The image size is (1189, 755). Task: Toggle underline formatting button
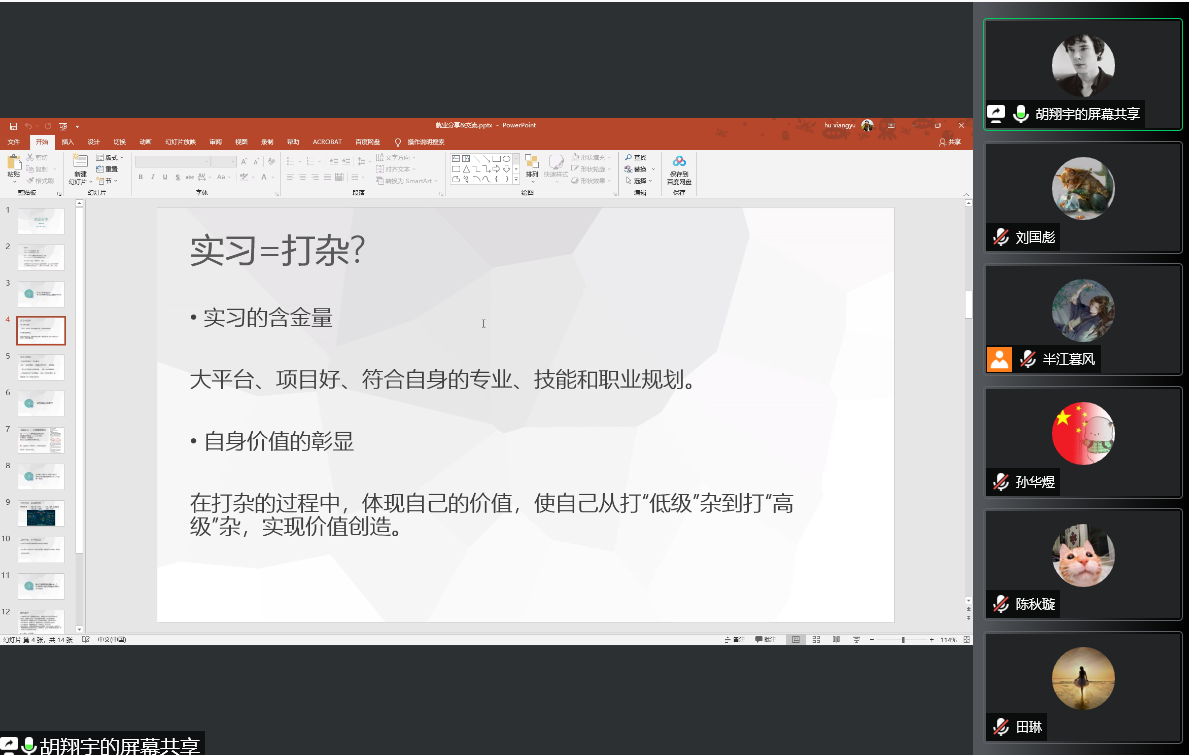[165, 177]
